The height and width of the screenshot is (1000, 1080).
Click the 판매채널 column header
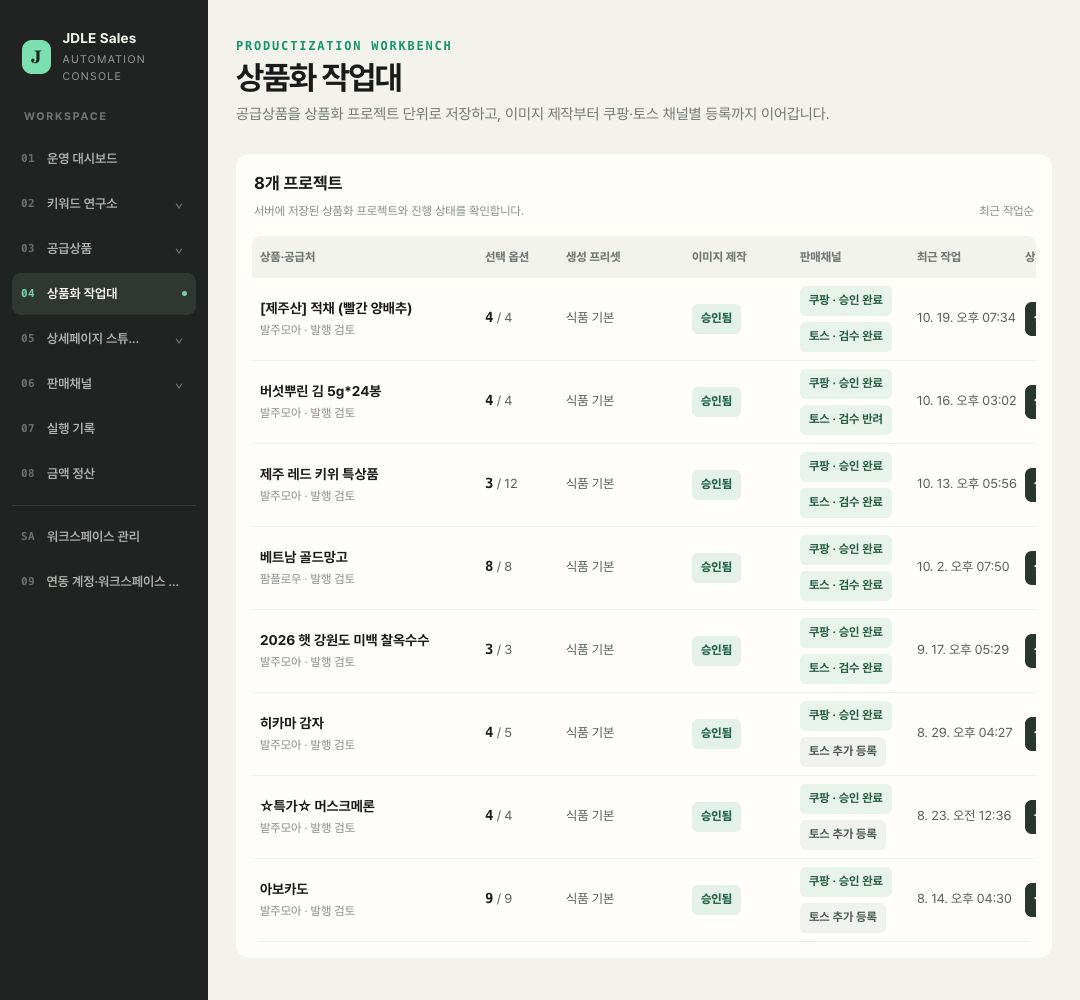(x=820, y=257)
